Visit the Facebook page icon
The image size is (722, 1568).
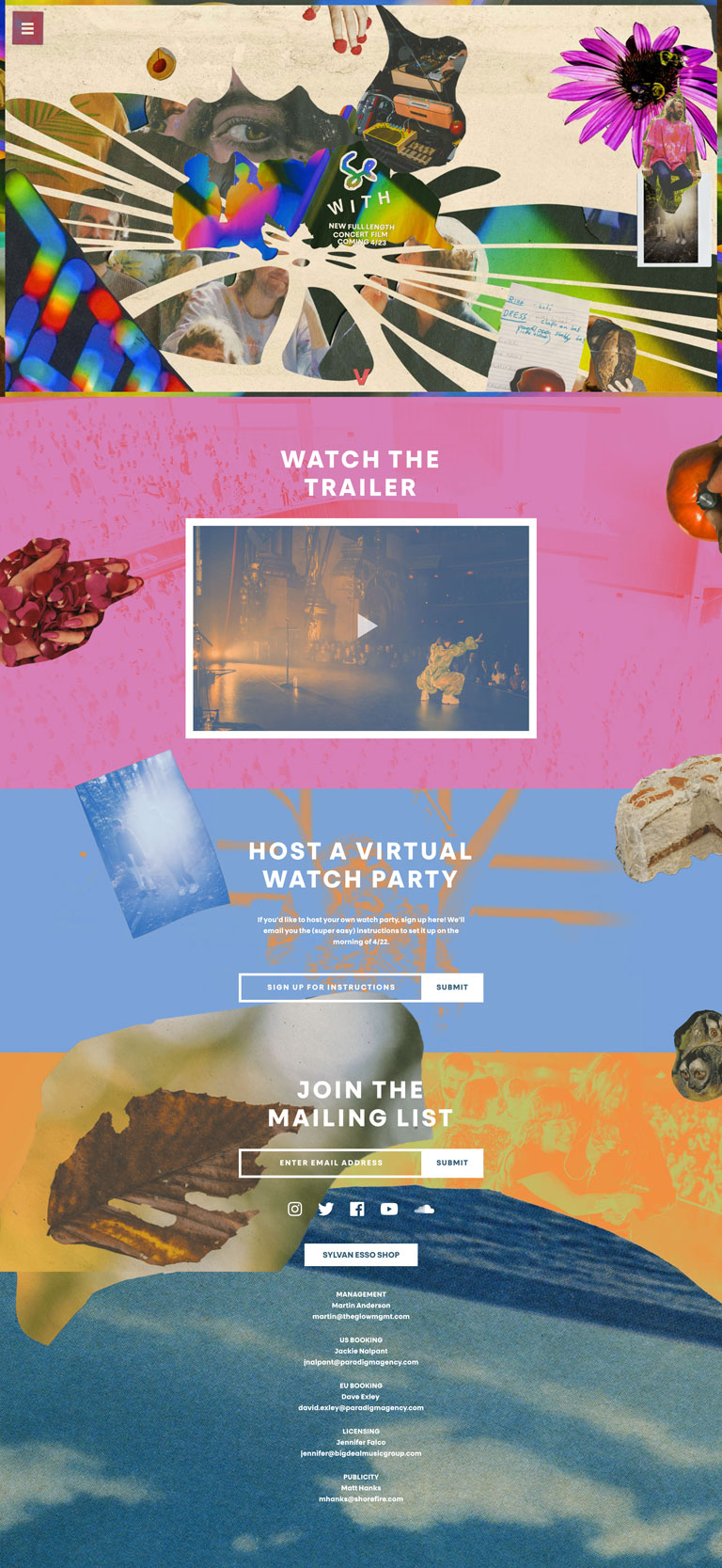click(x=357, y=1209)
